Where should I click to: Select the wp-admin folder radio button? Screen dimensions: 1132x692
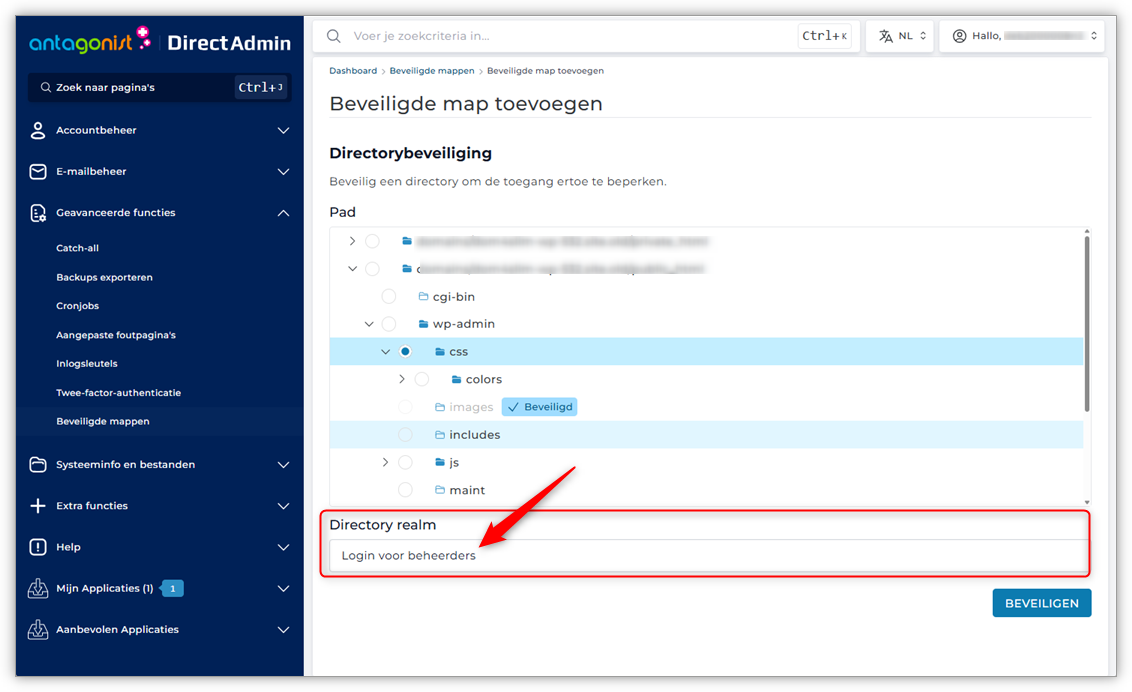coord(389,324)
